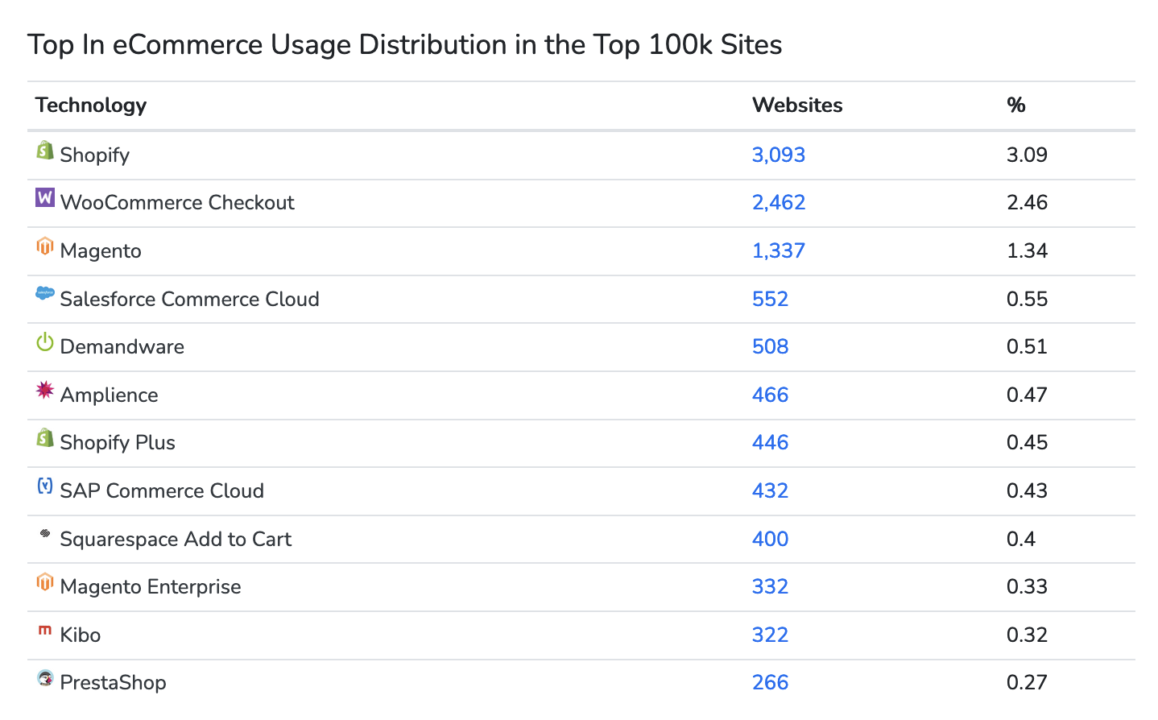Click the Shopify Plus name
Image resolution: width=1158 pixels, height=720 pixels.
click(117, 443)
